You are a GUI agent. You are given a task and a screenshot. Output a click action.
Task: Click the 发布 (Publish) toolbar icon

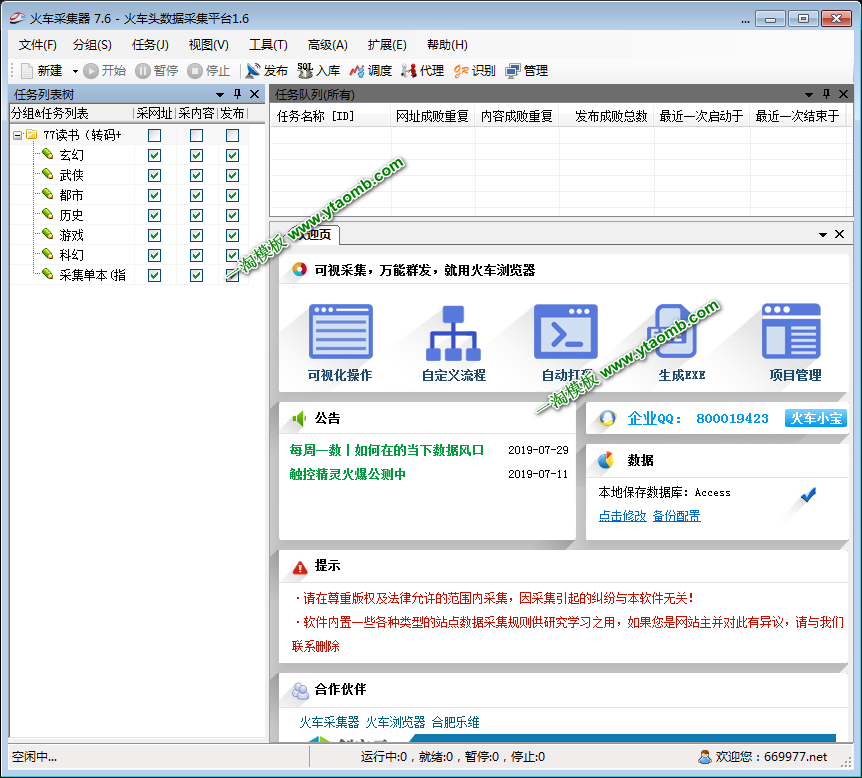click(x=253, y=71)
